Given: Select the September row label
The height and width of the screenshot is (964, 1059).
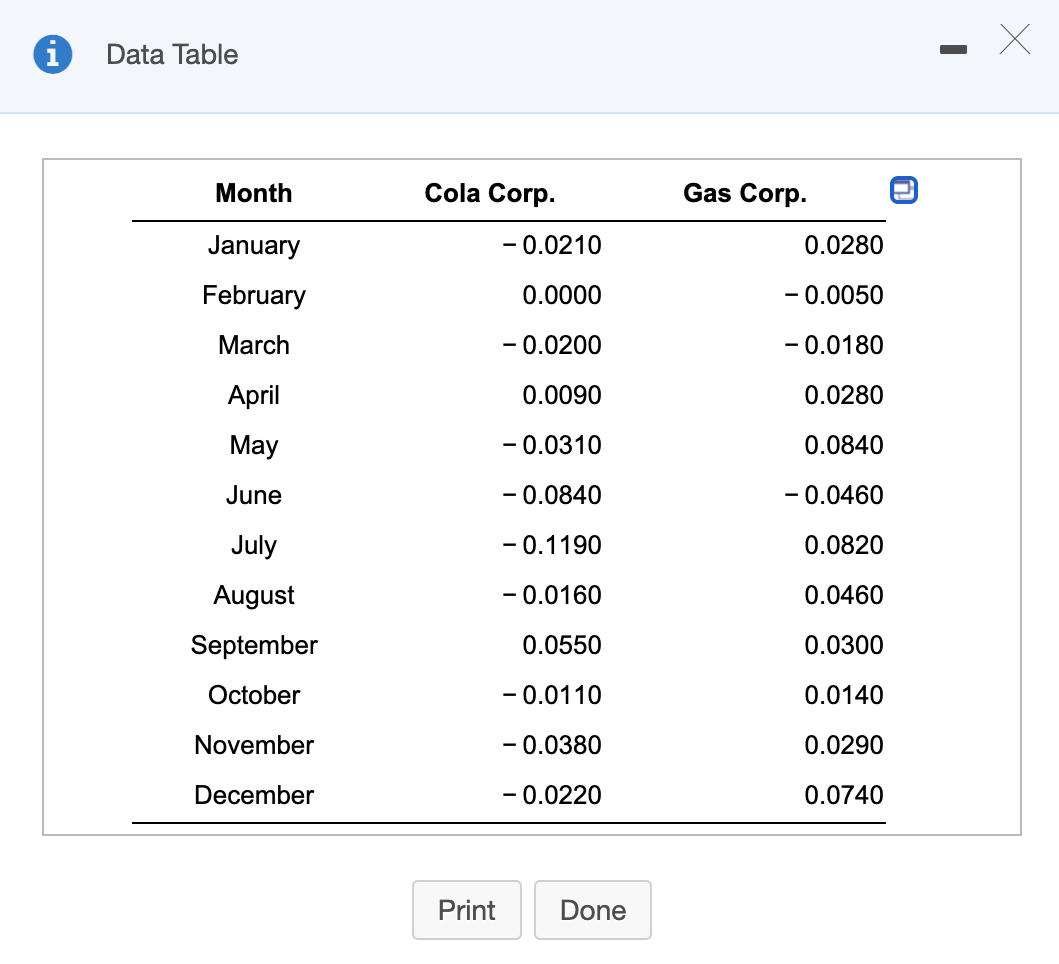Looking at the screenshot, I should [x=253, y=645].
